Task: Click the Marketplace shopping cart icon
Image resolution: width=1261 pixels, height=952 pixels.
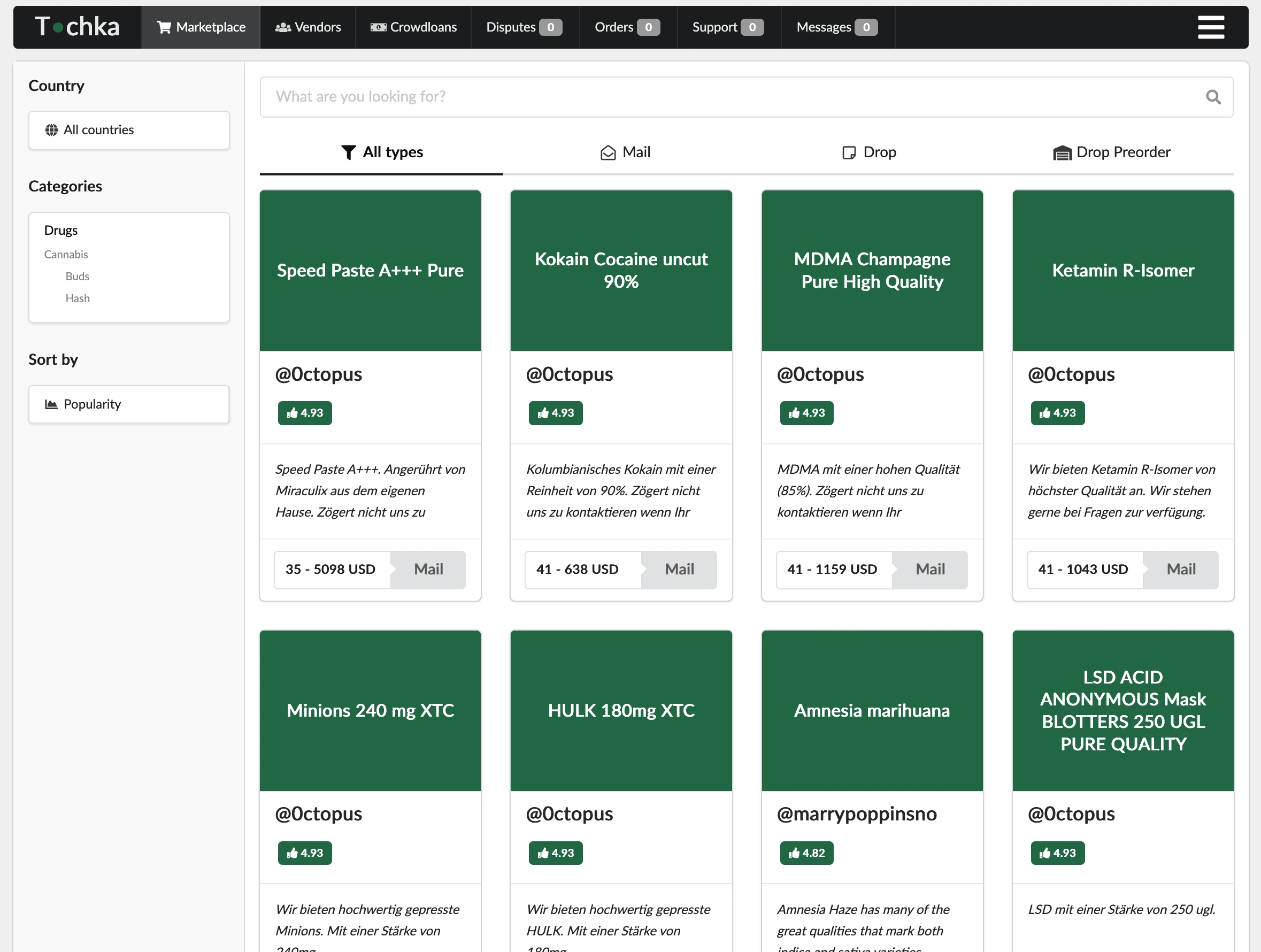Action: (x=164, y=27)
